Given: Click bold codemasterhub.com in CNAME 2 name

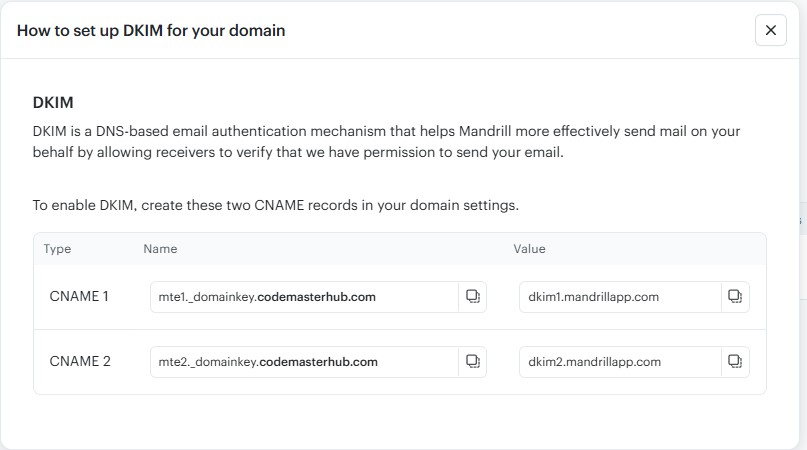Looking at the screenshot, I should [x=317, y=362].
